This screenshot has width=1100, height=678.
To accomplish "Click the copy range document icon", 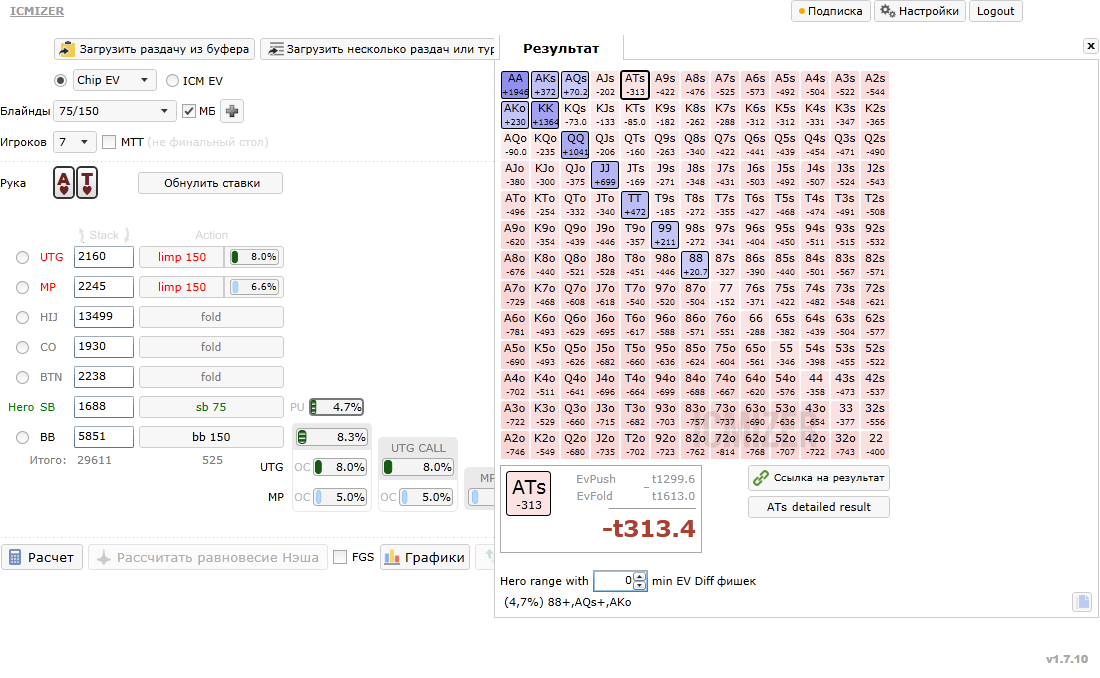I will pos(1082,601).
